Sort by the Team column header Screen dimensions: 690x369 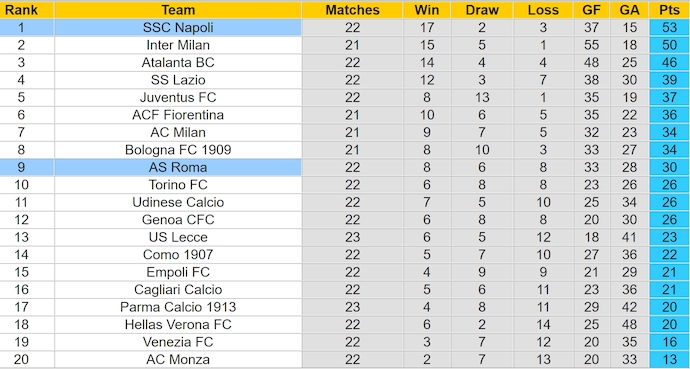[178, 10]
